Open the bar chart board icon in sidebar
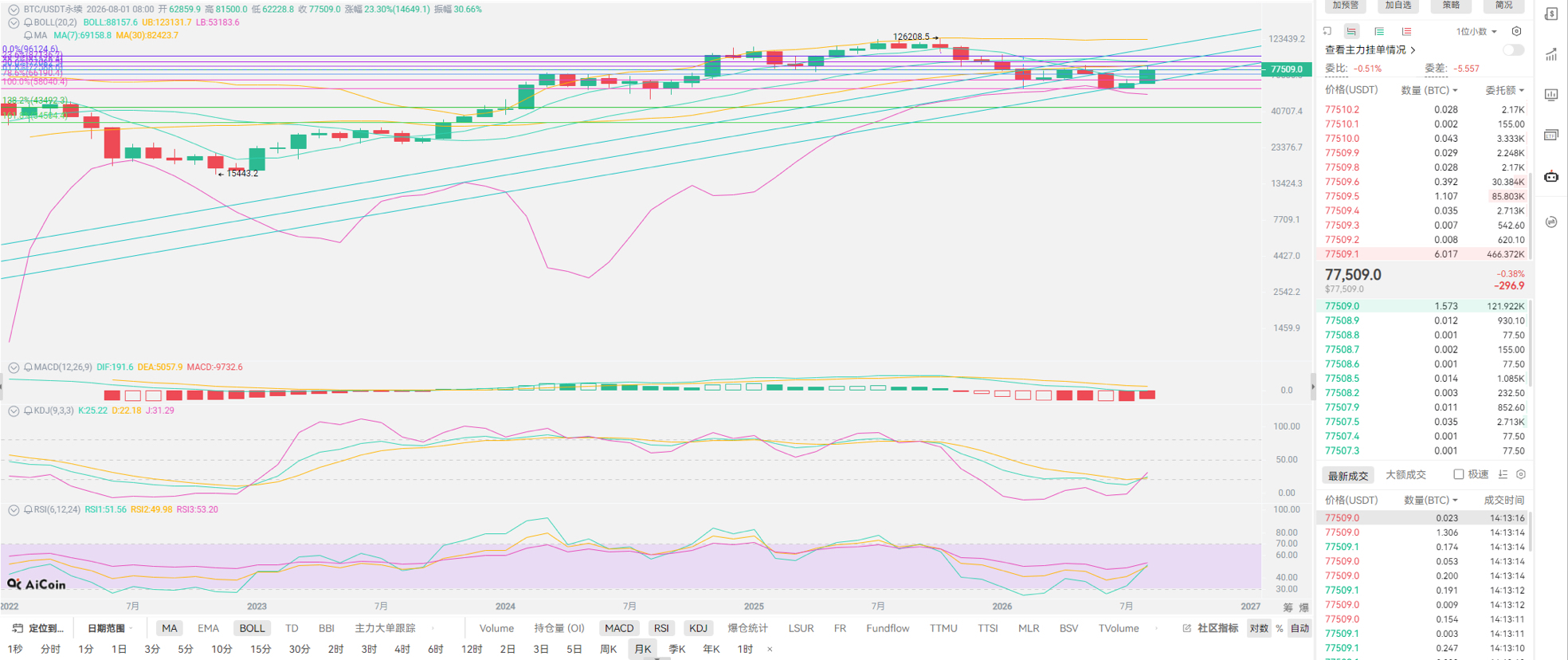This screenshot has width=1568, height=660. click(x=1551, y=95)
